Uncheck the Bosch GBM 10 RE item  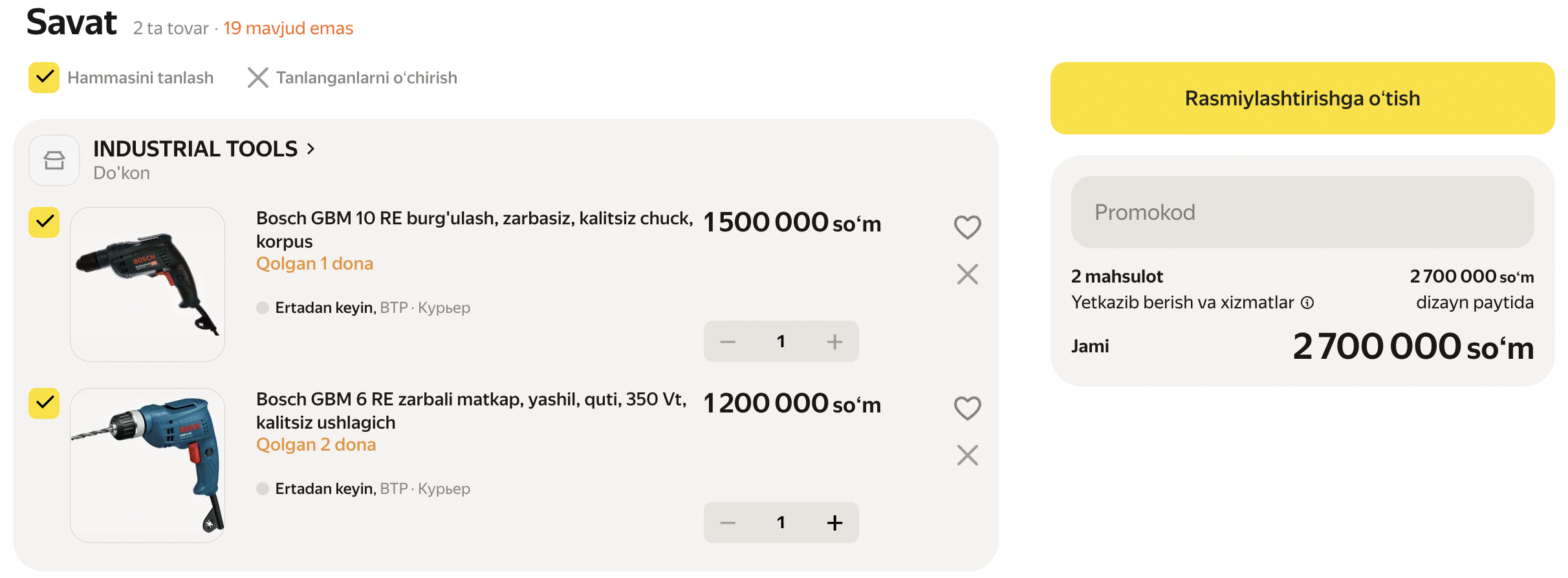pos(44,222)
